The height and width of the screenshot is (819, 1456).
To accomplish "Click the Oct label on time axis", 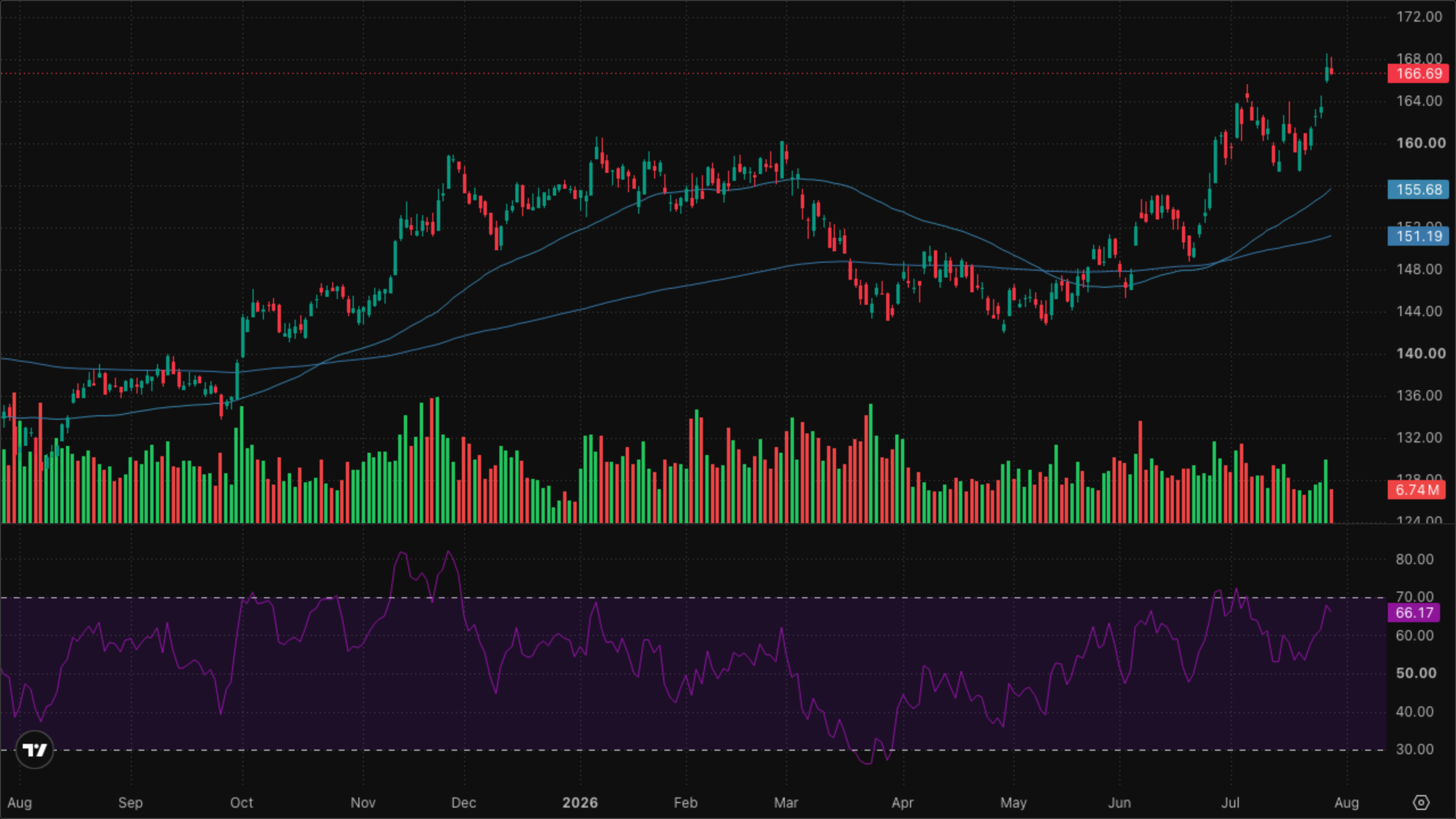I will pyautogui.click(x=242, y=803).
